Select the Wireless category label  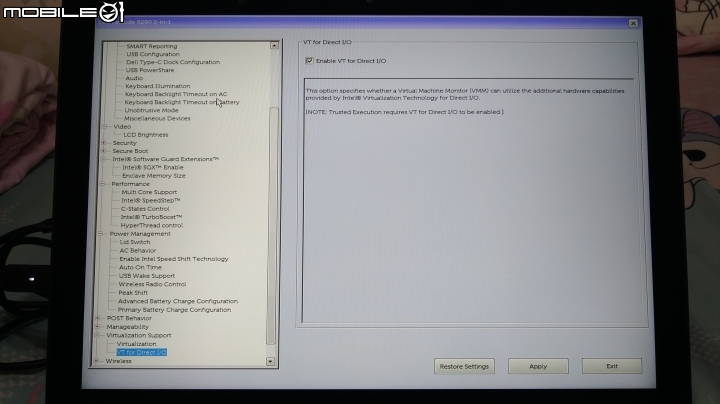click(118, 361)
